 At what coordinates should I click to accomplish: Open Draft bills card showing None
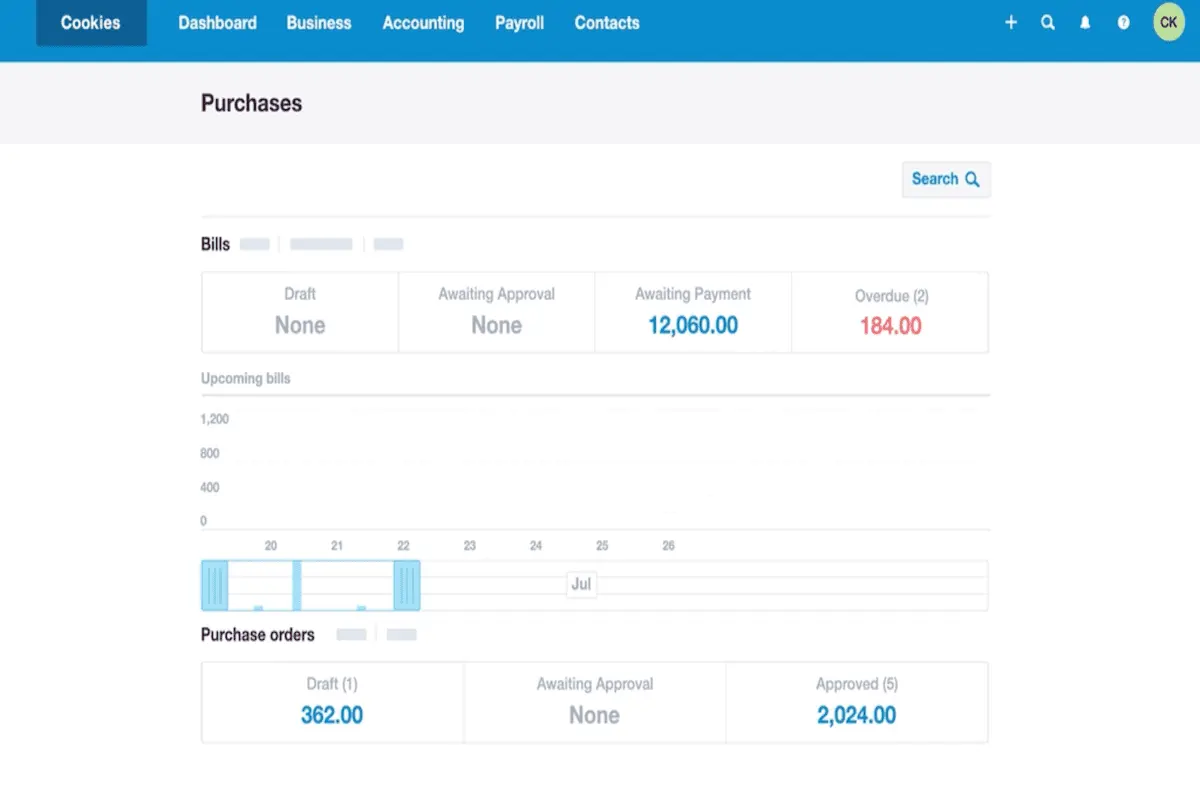pyautogui.click(x=300, y=312)
